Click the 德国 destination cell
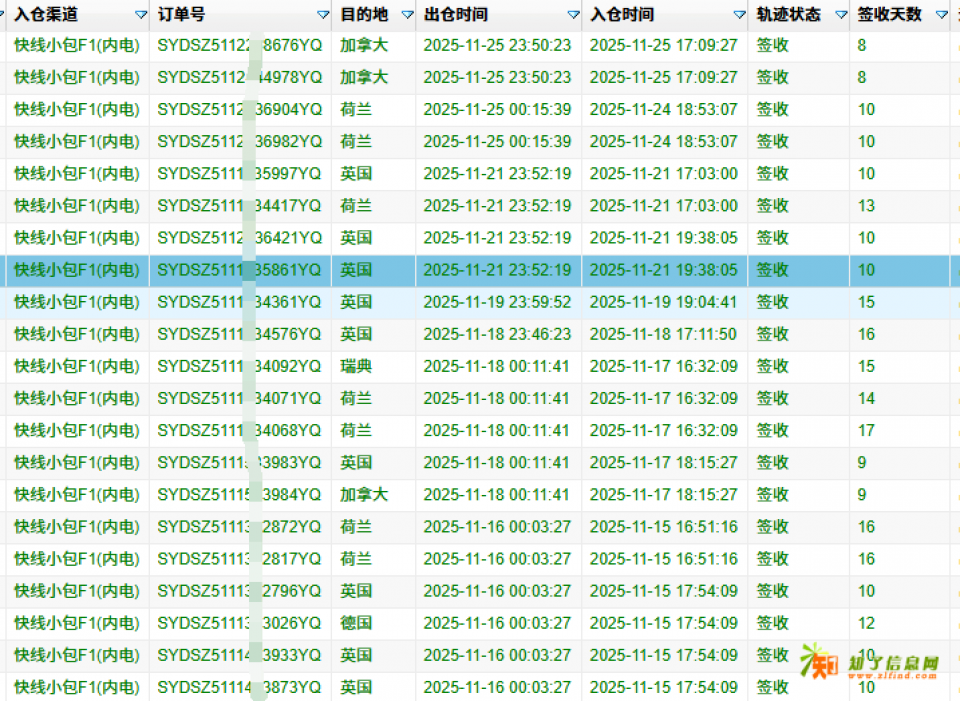This screenshot has height=701, width=960. tap(356, 623)
